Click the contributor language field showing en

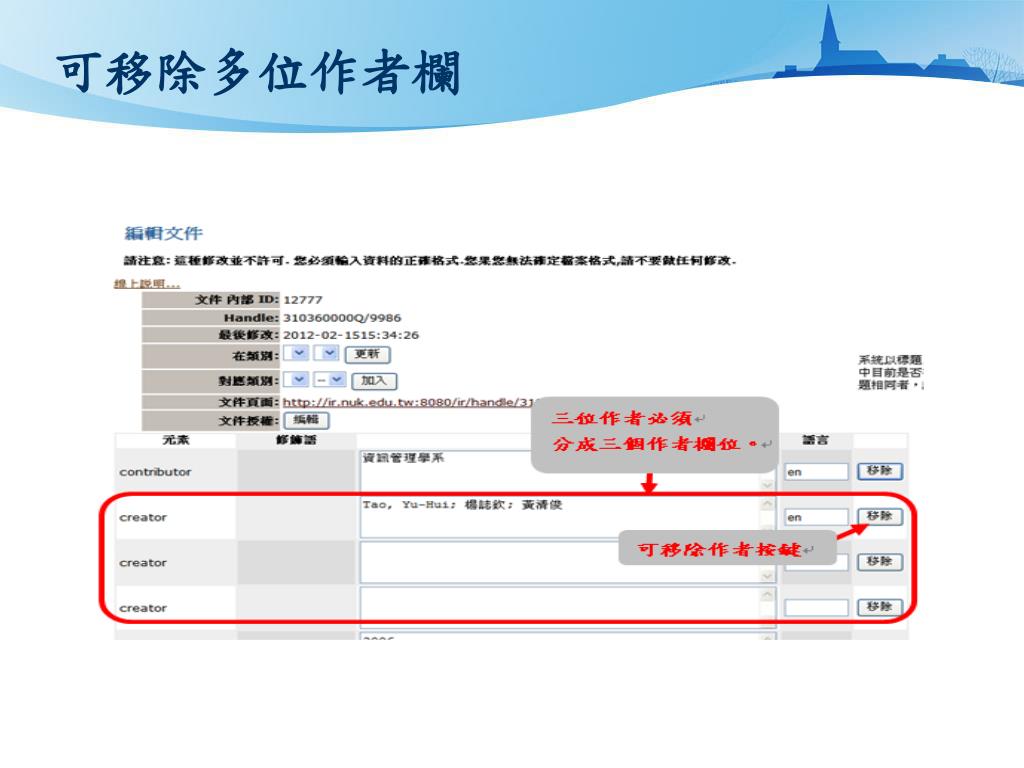[x=816, y=472]
